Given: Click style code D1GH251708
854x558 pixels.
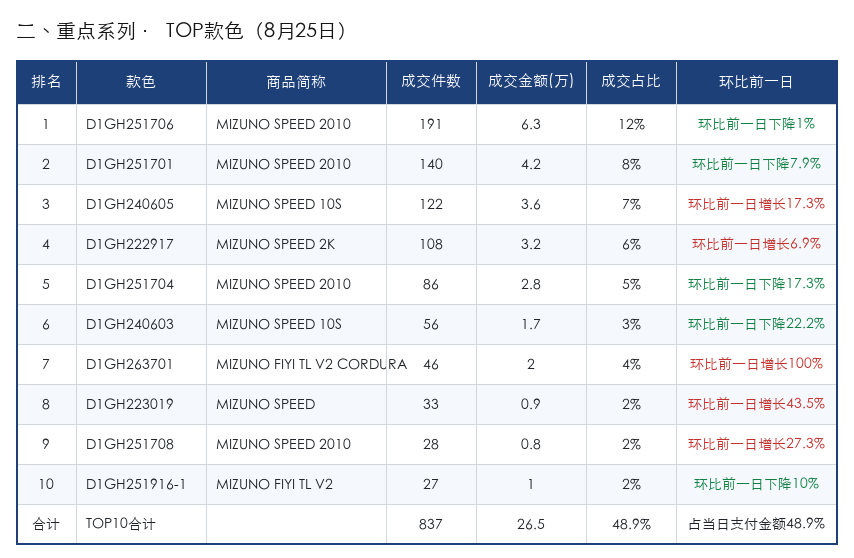Looking at the screenshot, I should [x=130, y=444].
